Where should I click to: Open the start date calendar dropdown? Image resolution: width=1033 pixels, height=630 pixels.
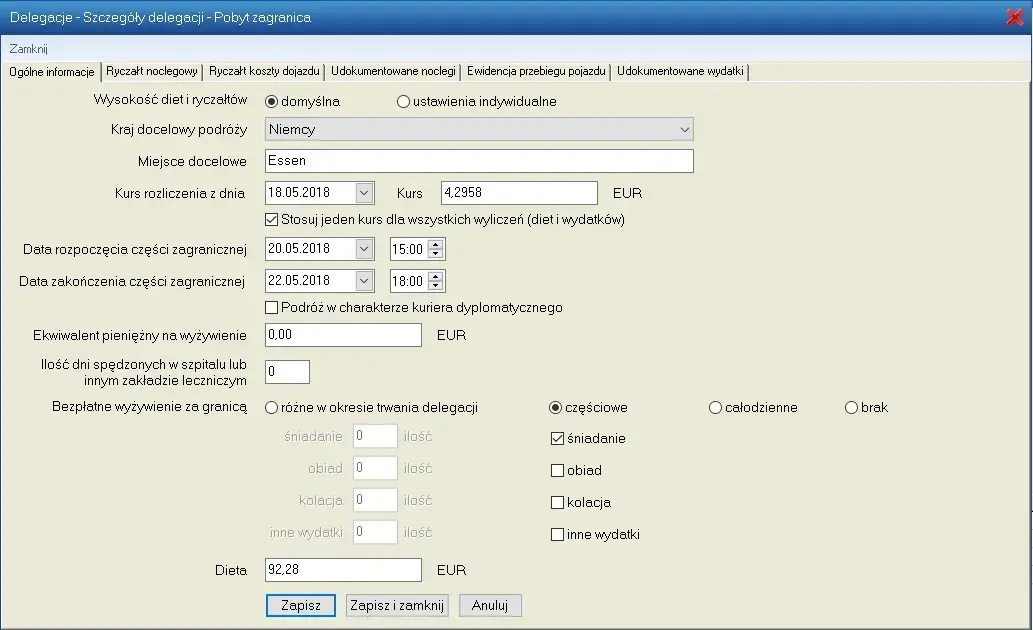(x=364, y=249)
